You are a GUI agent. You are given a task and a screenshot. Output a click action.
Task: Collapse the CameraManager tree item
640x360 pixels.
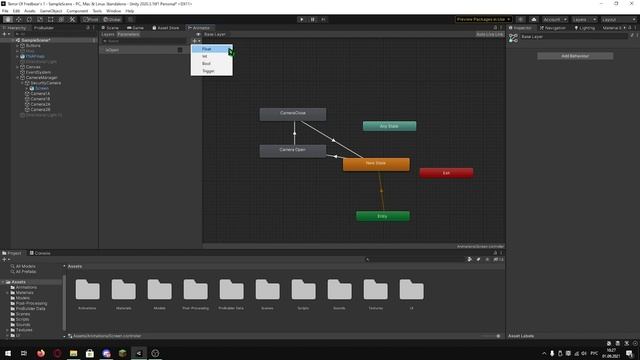tap(18, 78)
